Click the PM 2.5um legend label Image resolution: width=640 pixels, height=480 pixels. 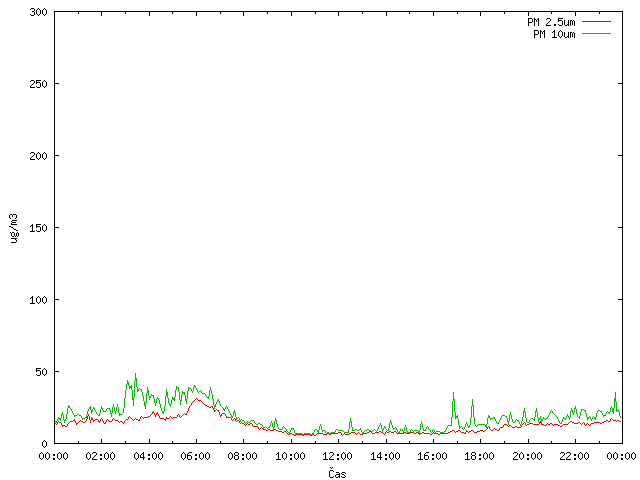(551, 22)
